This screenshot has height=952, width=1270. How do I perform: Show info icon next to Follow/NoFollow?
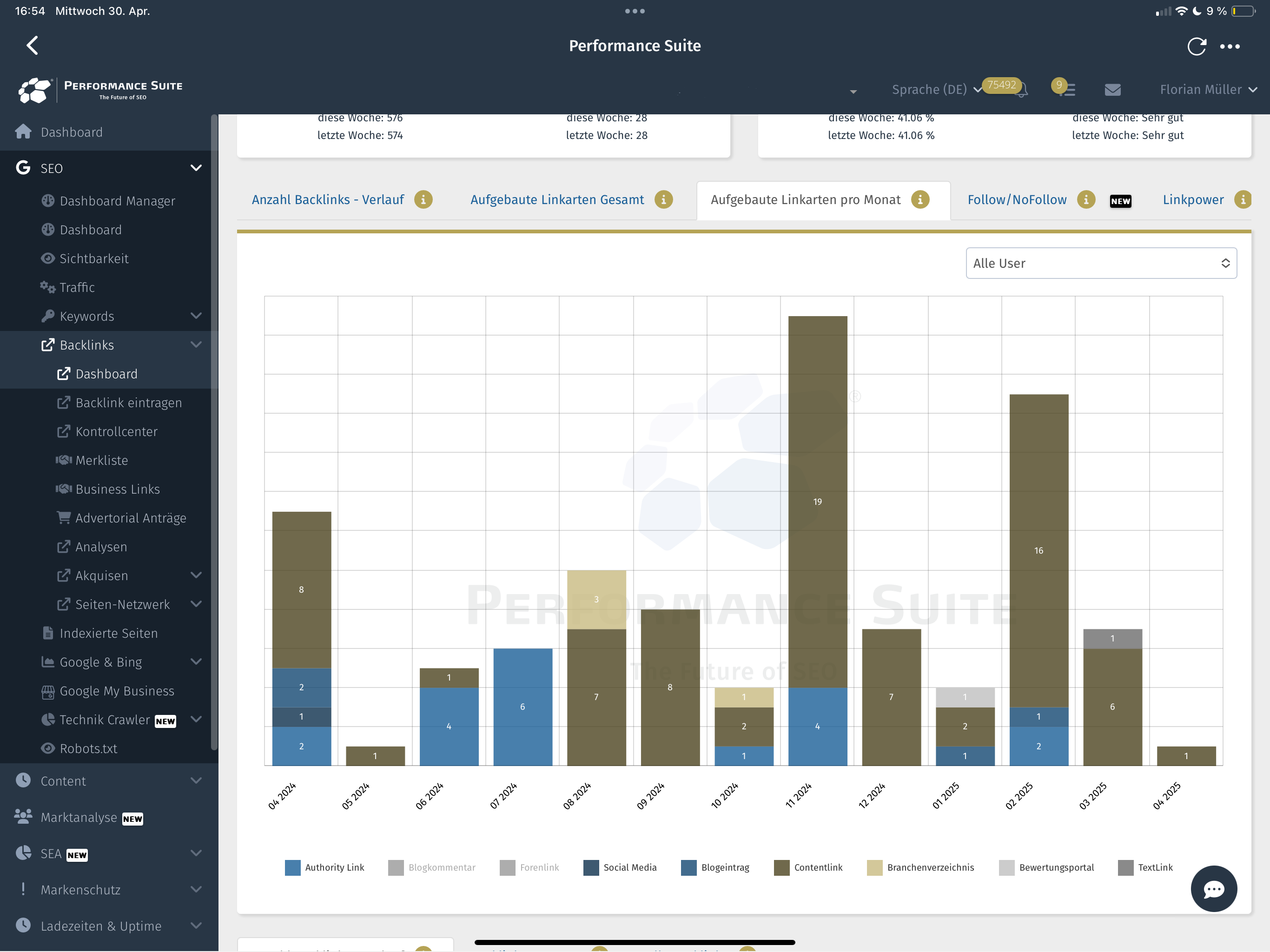pos(1086,199)
